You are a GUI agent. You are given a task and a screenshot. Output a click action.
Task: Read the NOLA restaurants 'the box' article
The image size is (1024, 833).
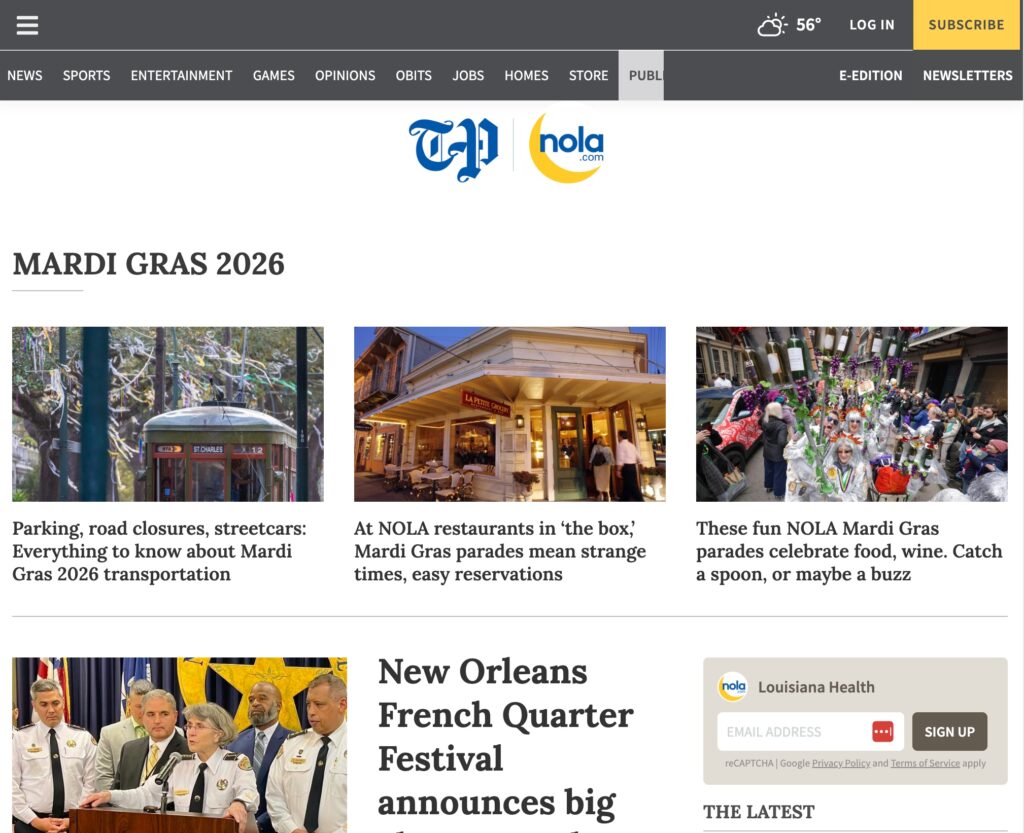pyautogui.click(x=500, y=551)
